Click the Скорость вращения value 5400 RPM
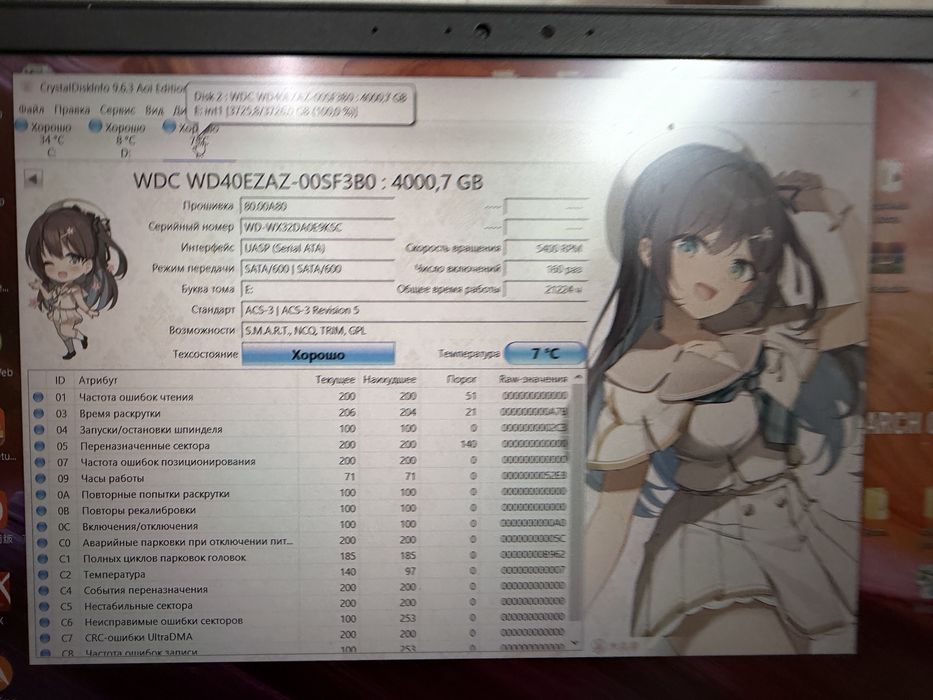This screenshot has width=933, height=700. click(x=546, y=248)
